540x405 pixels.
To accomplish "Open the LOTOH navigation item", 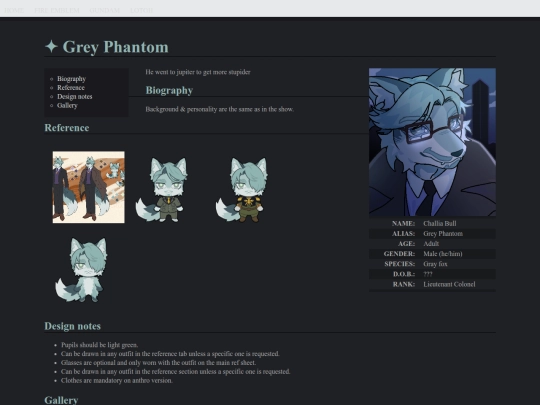I will coord(142,11).
